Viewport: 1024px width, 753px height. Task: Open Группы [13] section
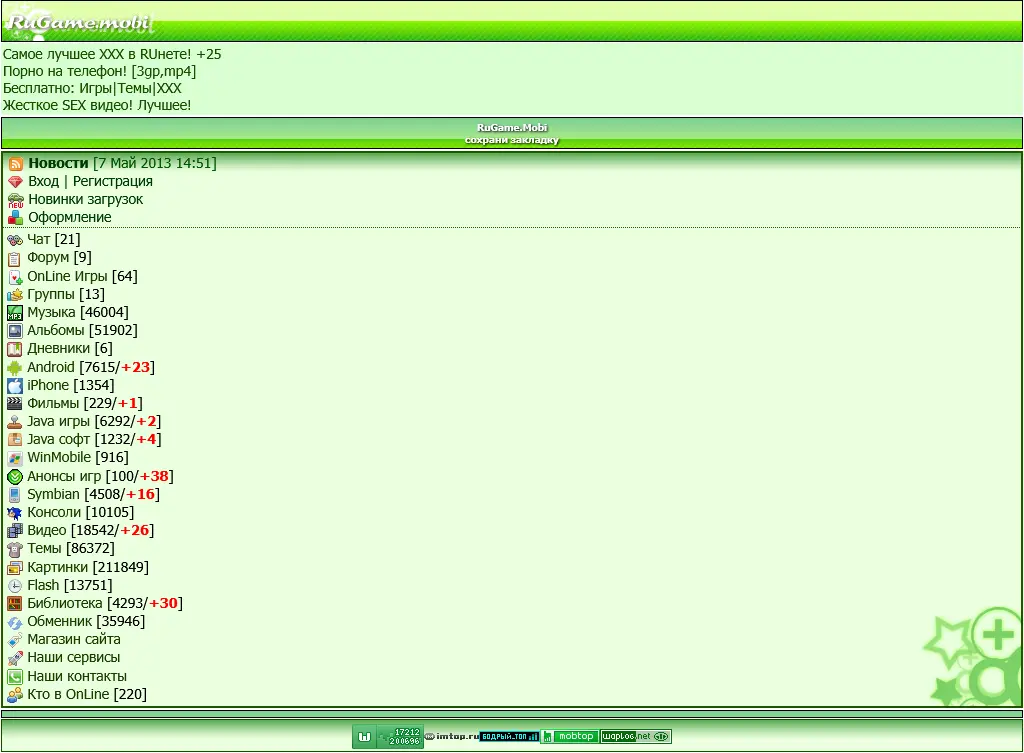click(66, 295)
